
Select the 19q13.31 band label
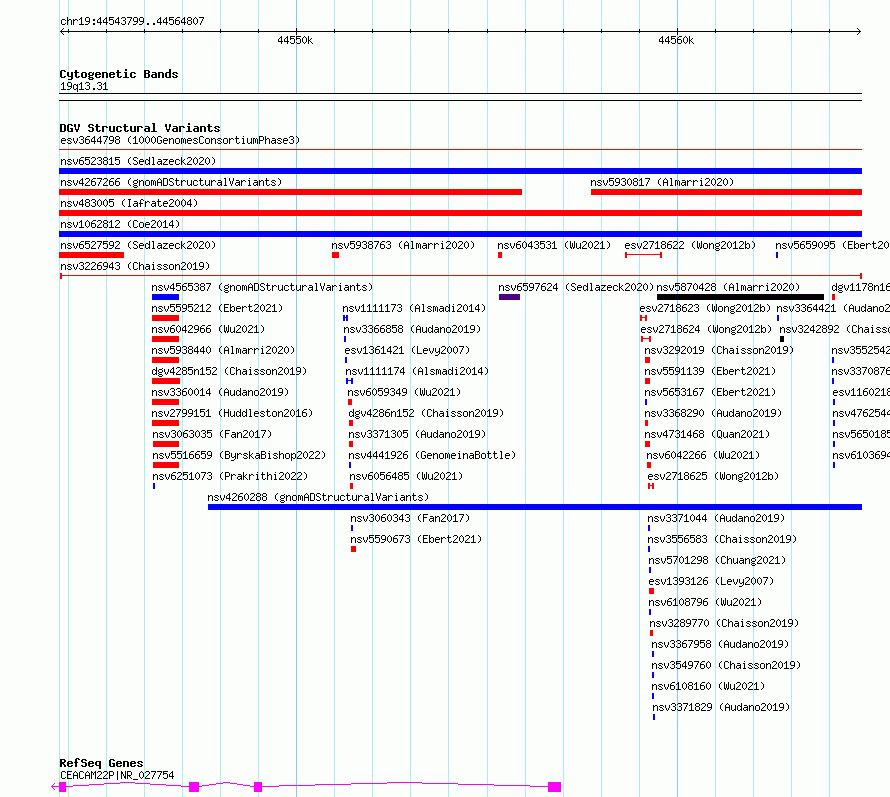click(x=84, y=86)
